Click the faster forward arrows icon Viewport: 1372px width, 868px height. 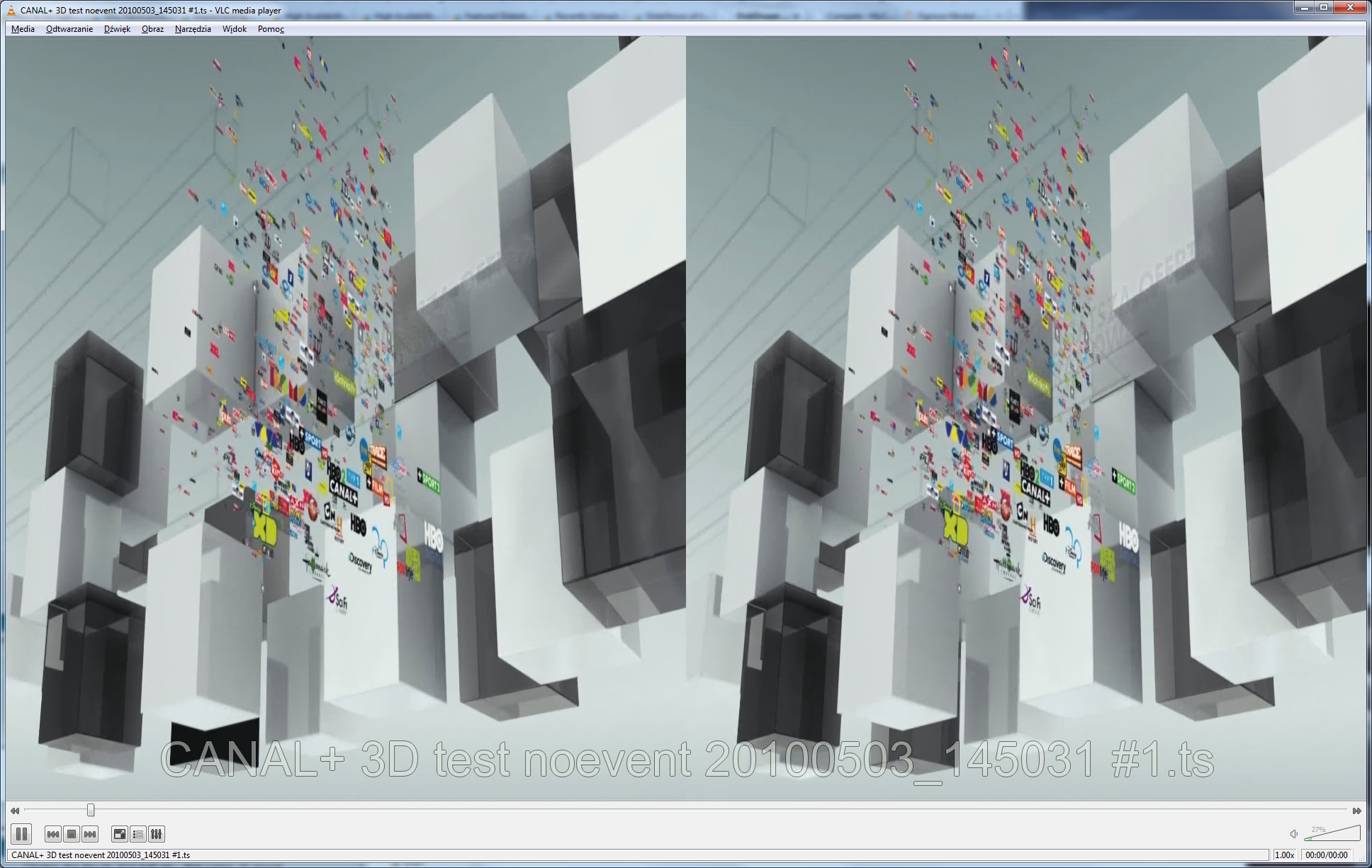point(1356,811)
